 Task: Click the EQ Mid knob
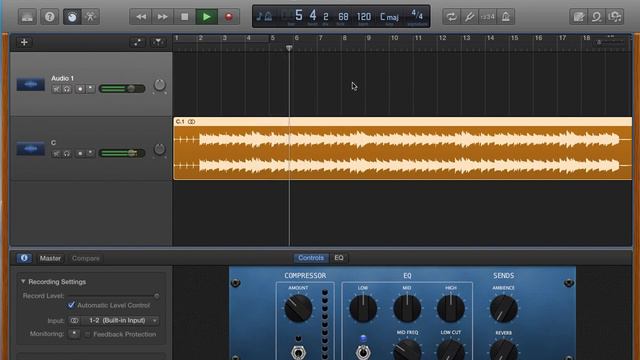coord(407,308)
